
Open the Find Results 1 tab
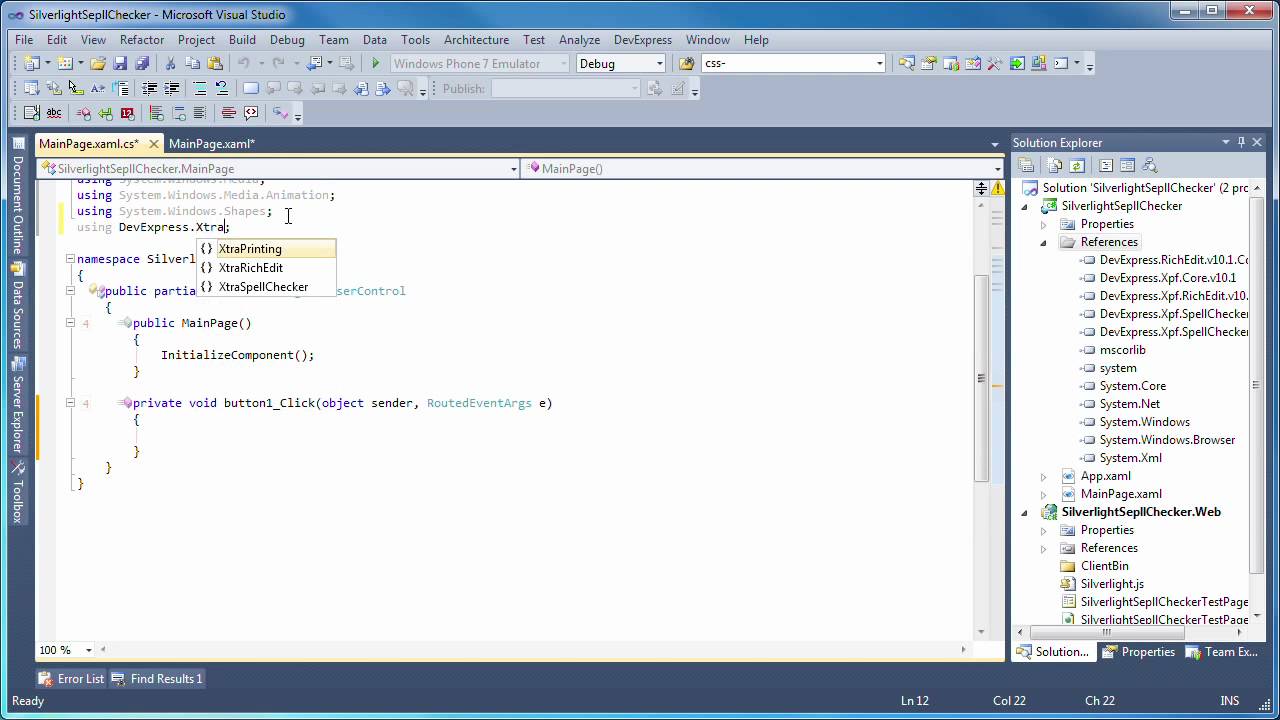click(x=157, y=678)
